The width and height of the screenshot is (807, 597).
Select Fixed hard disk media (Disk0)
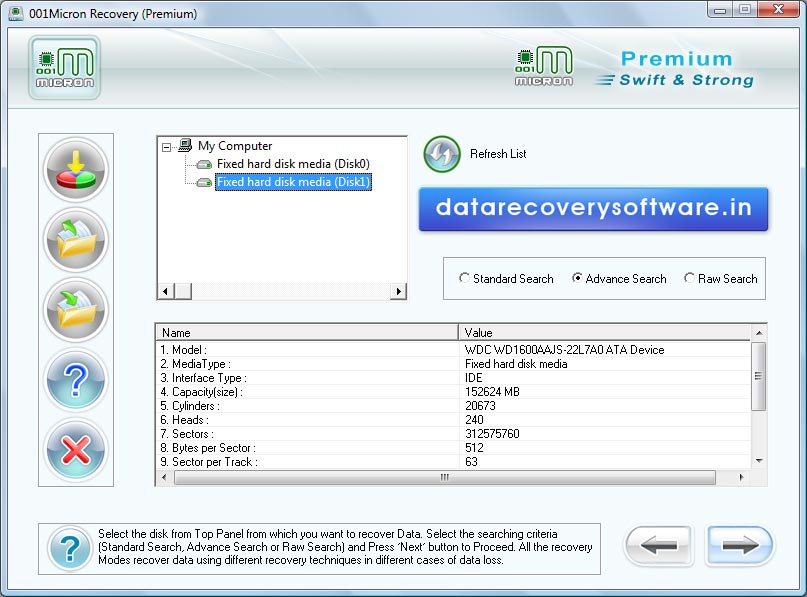[293, 164]
